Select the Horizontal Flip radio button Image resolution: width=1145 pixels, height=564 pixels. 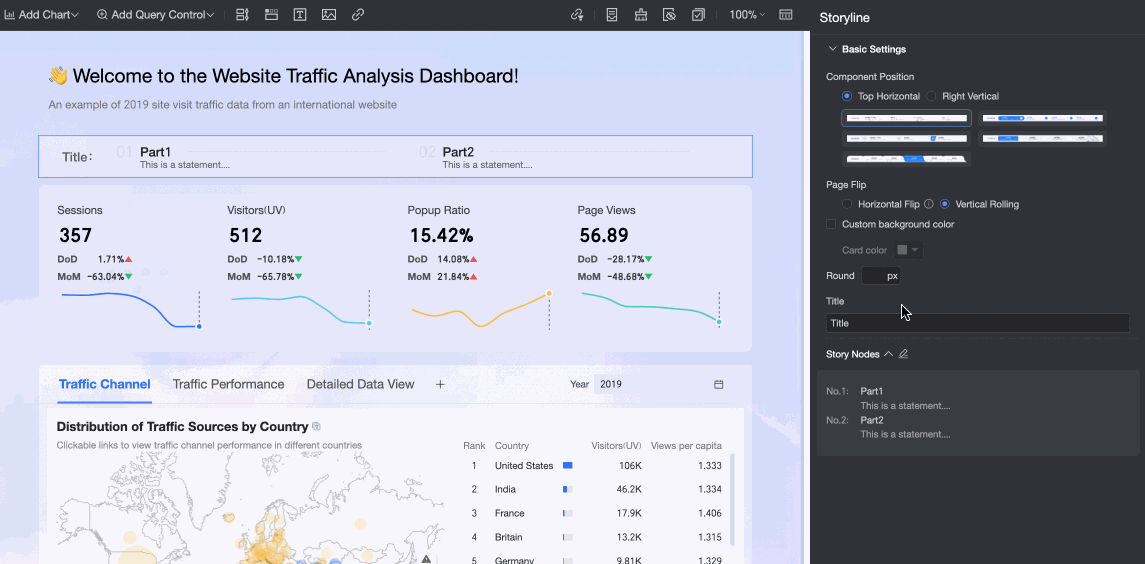pyautogui.click(x=847, y=204)
